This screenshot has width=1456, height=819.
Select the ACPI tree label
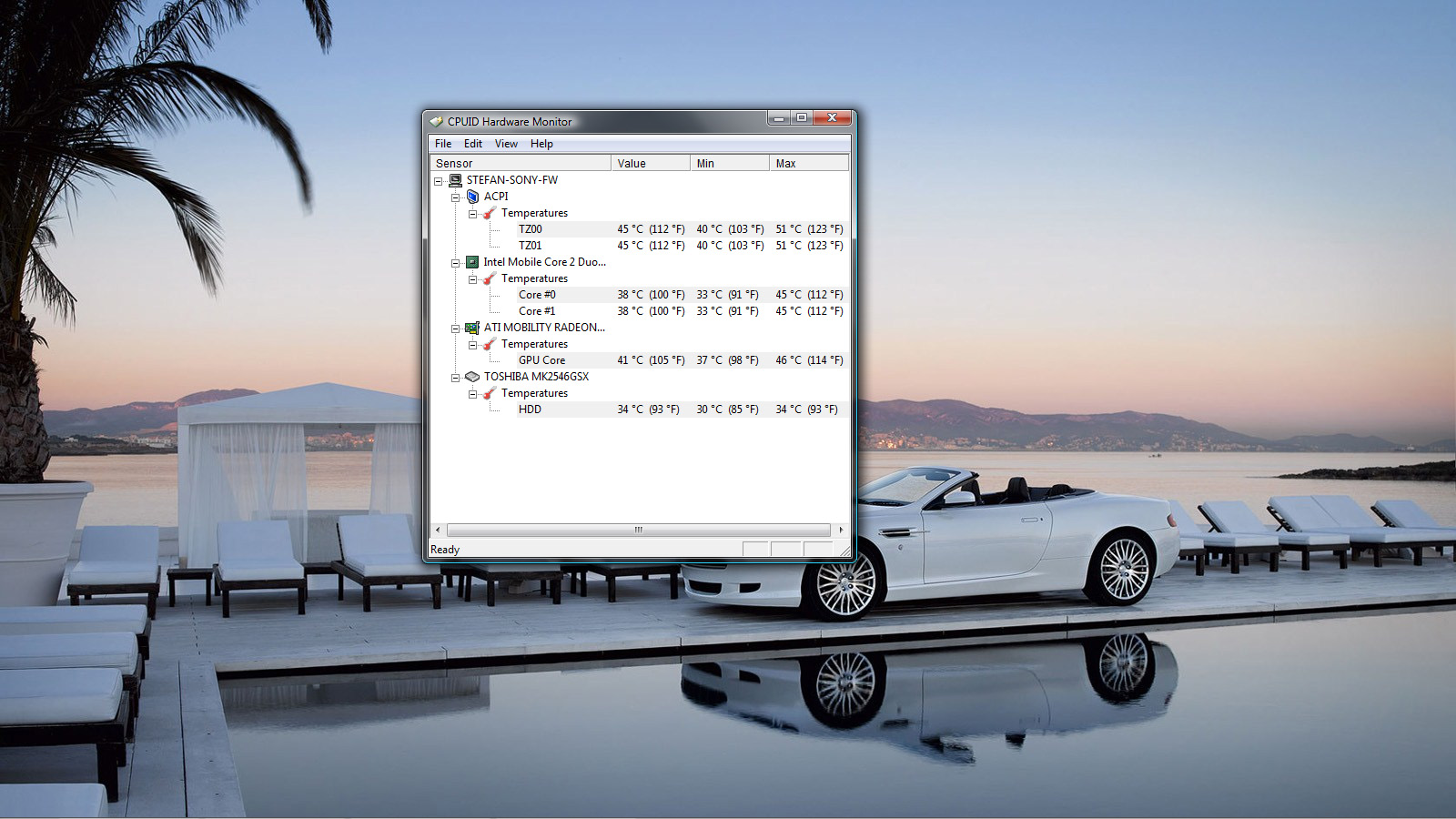[x=496, y=197]
